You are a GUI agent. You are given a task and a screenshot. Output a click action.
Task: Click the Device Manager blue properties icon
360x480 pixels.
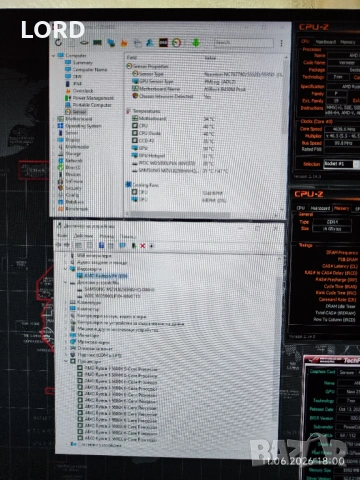click(101, 246)
